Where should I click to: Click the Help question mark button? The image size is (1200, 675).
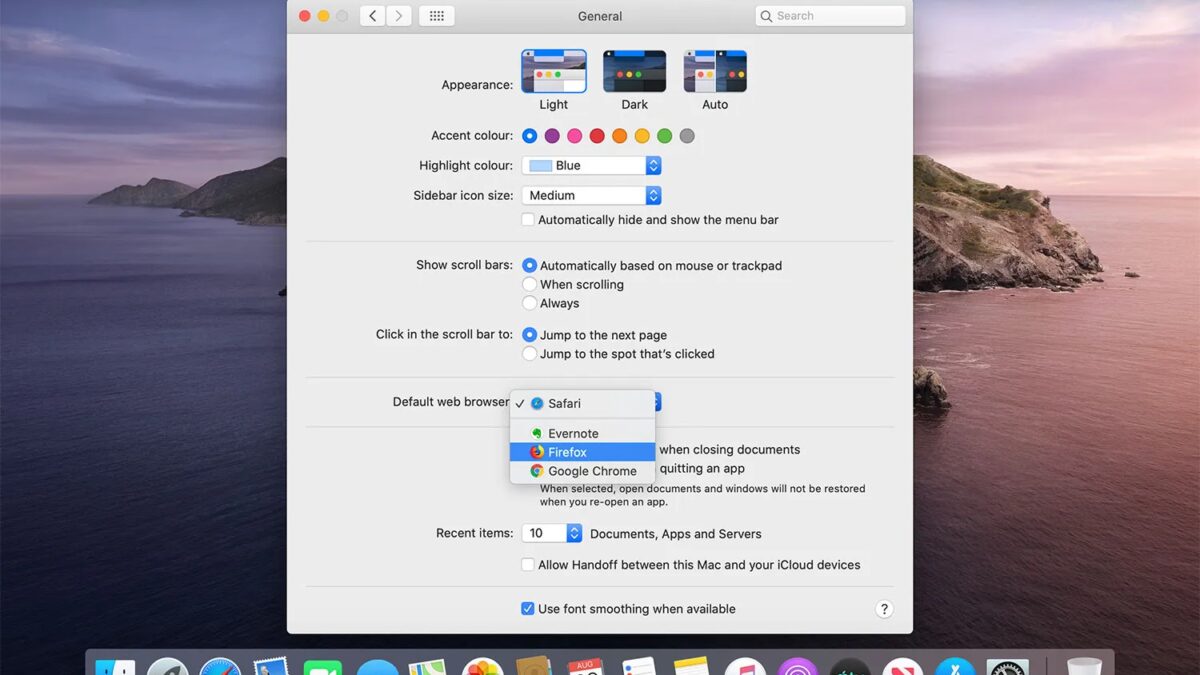pyautogui.click(x=884, y=608)
